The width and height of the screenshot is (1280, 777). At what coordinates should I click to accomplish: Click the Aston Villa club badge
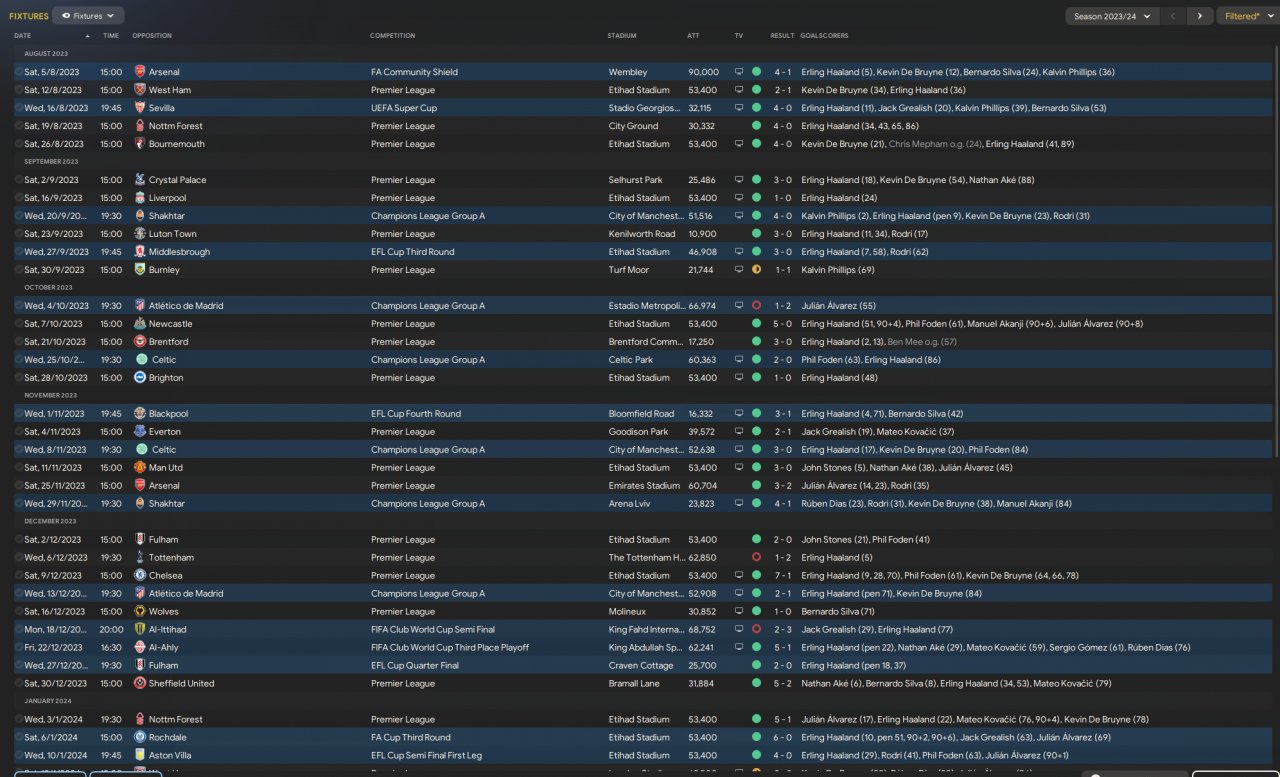(x=140, y=756)
